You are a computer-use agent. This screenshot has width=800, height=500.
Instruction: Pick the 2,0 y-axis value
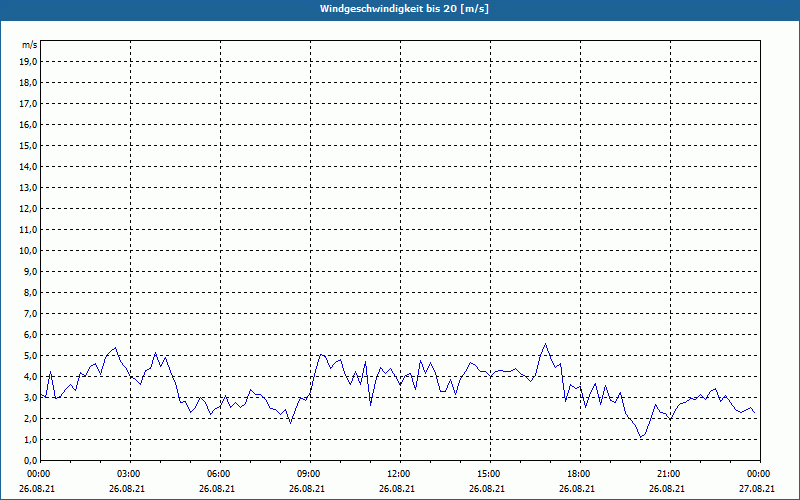pos(30,418)
